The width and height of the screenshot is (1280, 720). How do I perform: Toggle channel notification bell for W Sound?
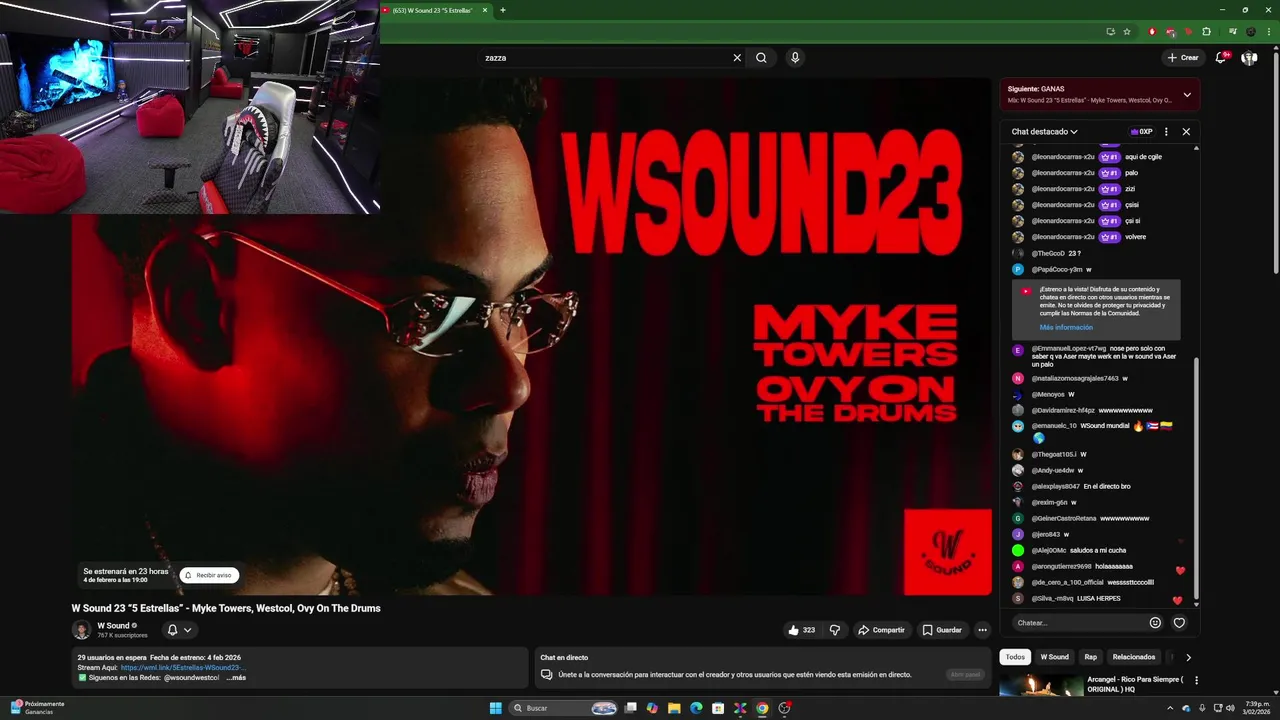(x=179, y=630)
